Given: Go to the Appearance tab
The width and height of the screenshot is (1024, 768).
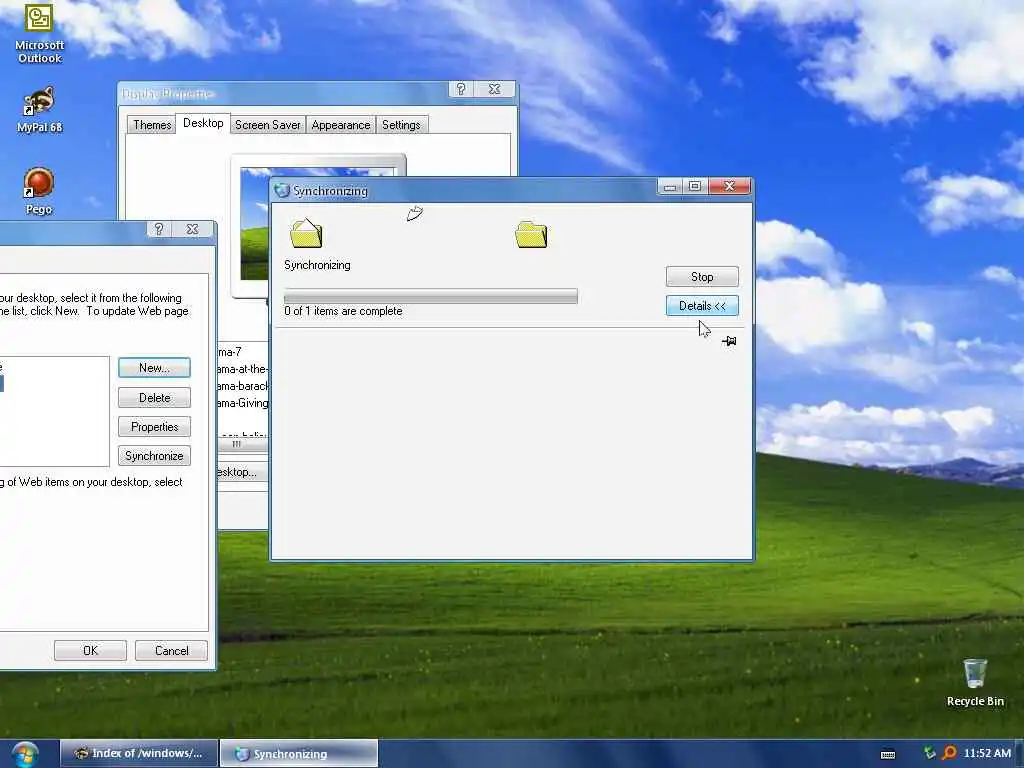Looking at the screenshot, I should click(x=341, y=125).
